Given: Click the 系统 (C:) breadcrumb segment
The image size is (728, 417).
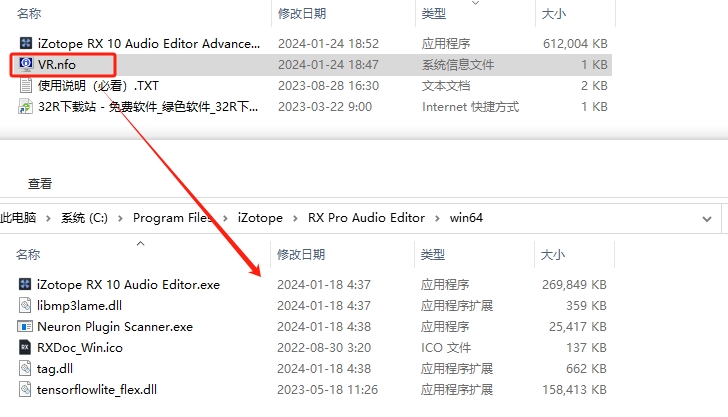Looking at the screenshot, I should [x=87, y=218].
